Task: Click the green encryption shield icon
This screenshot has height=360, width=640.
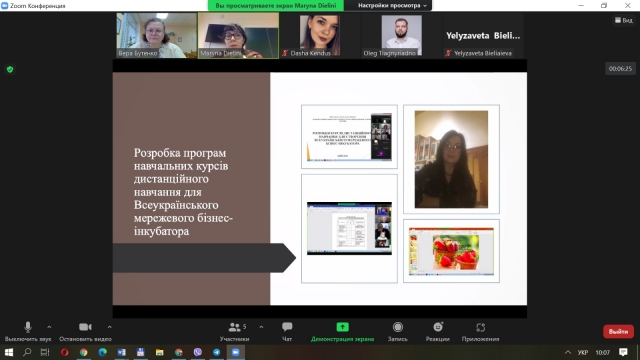Action: click(10, 69)
